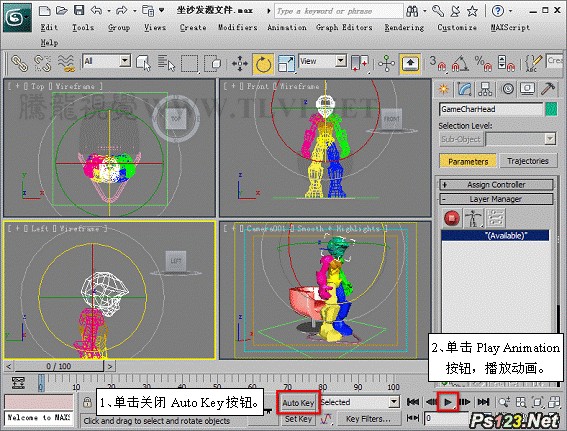Click the Save File floppy icon
This screenshot has width=567, height=431.
click(x=79, y=10)
